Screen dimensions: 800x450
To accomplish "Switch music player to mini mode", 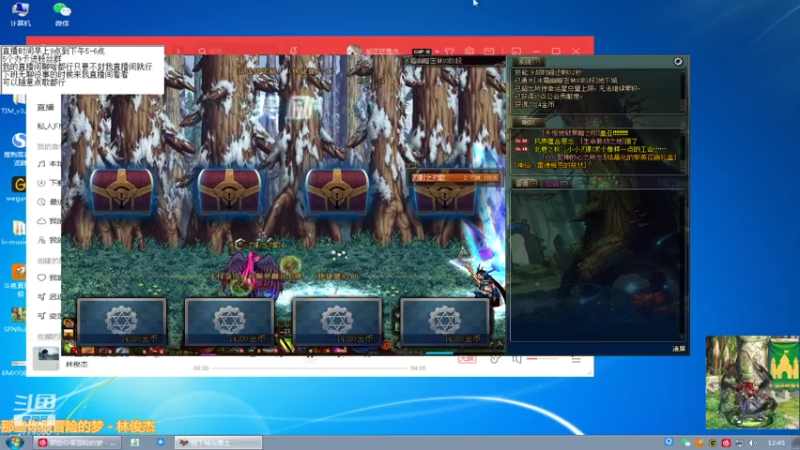I will point(516,51).
